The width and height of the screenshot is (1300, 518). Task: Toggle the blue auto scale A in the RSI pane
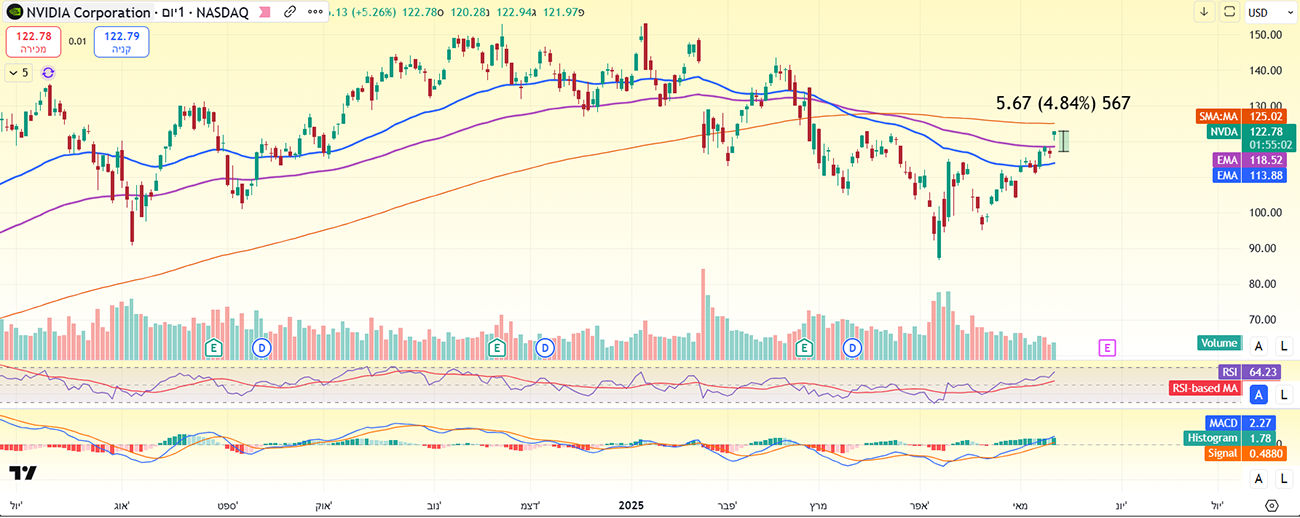pyautogui.click(x=1258, y=394)
